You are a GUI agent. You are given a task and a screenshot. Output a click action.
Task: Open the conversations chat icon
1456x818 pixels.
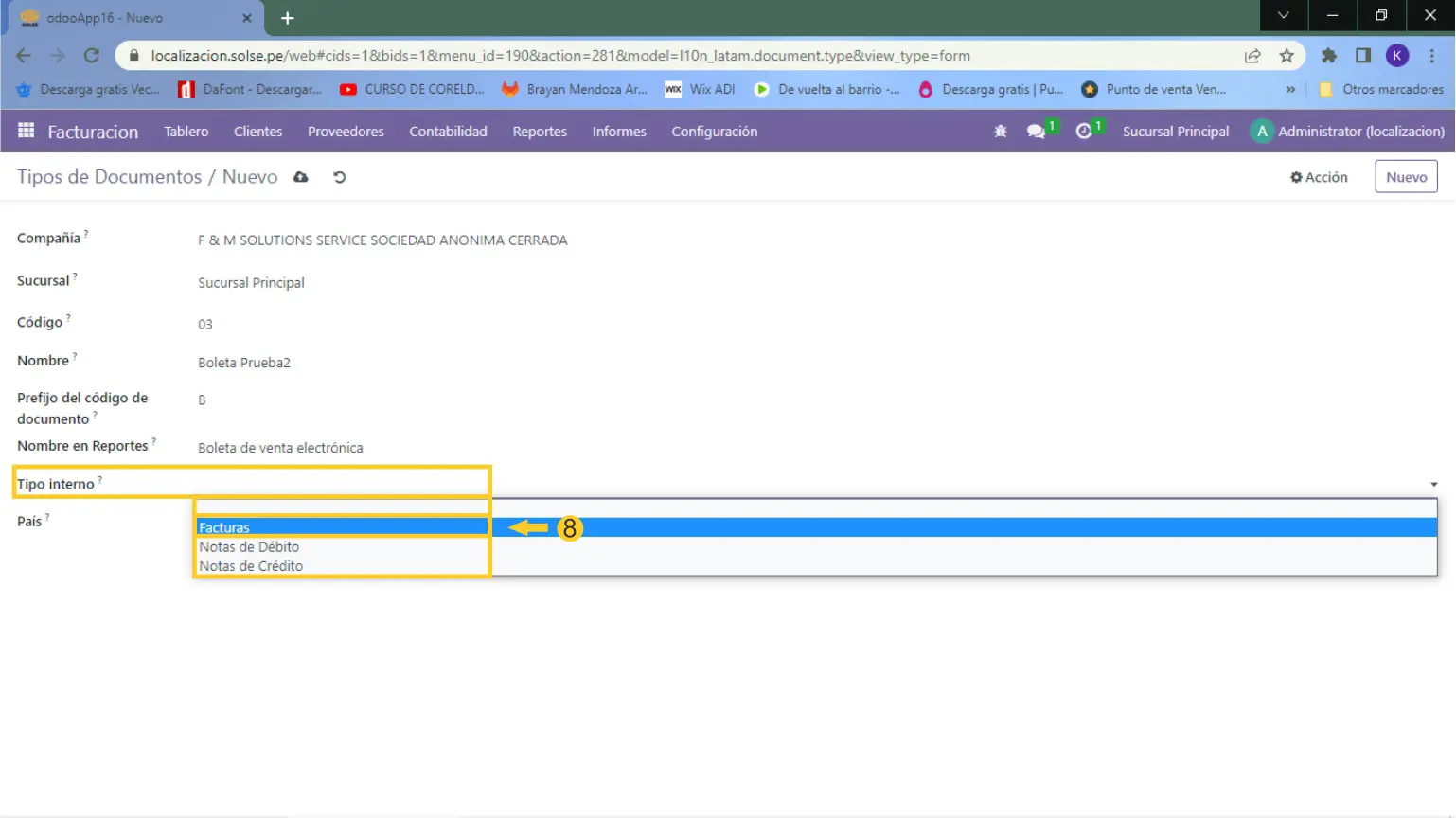tap(1036, 132)
